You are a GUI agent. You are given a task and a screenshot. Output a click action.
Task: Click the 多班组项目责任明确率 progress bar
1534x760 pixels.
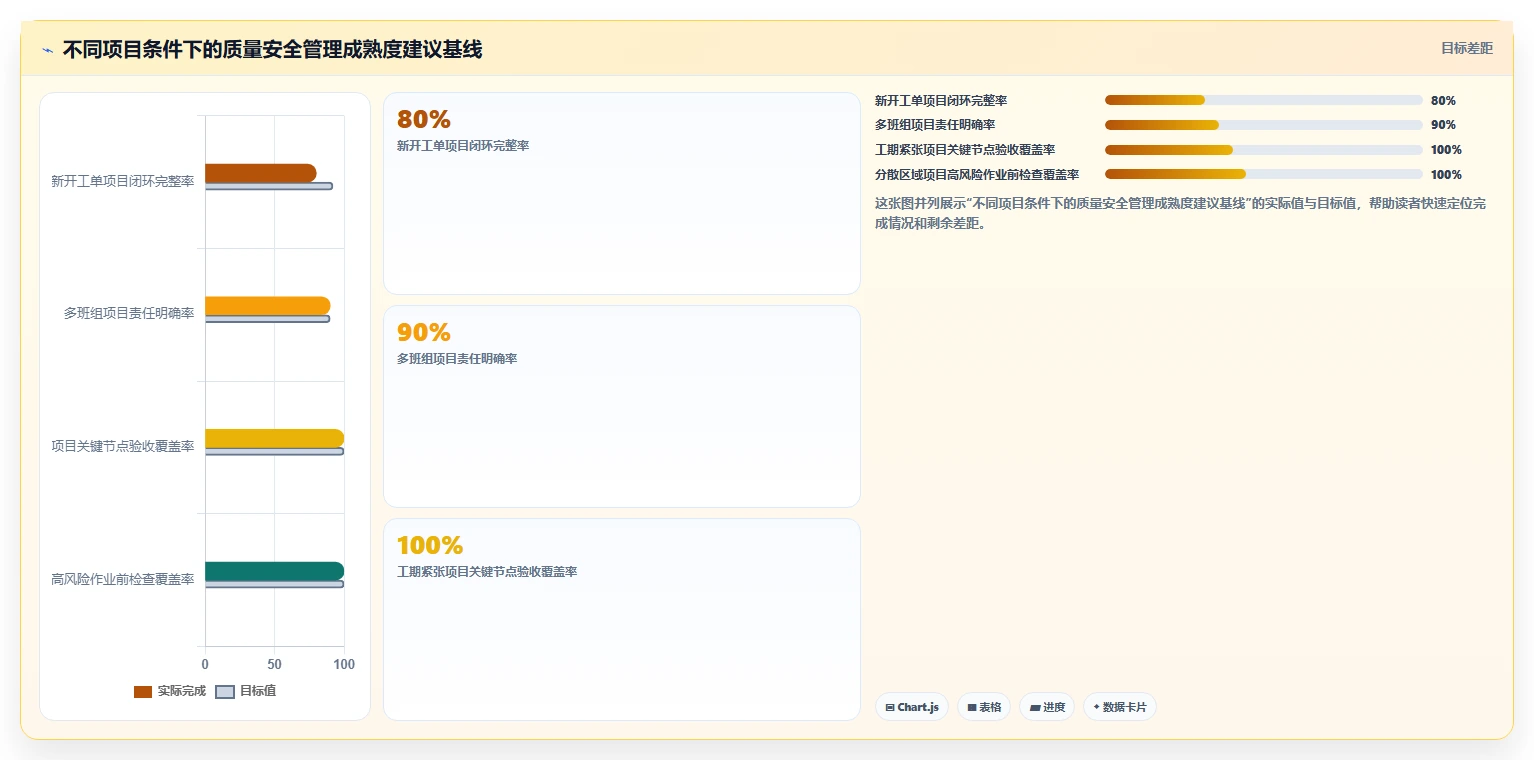pyautogui.click(x=1263, y=125)
